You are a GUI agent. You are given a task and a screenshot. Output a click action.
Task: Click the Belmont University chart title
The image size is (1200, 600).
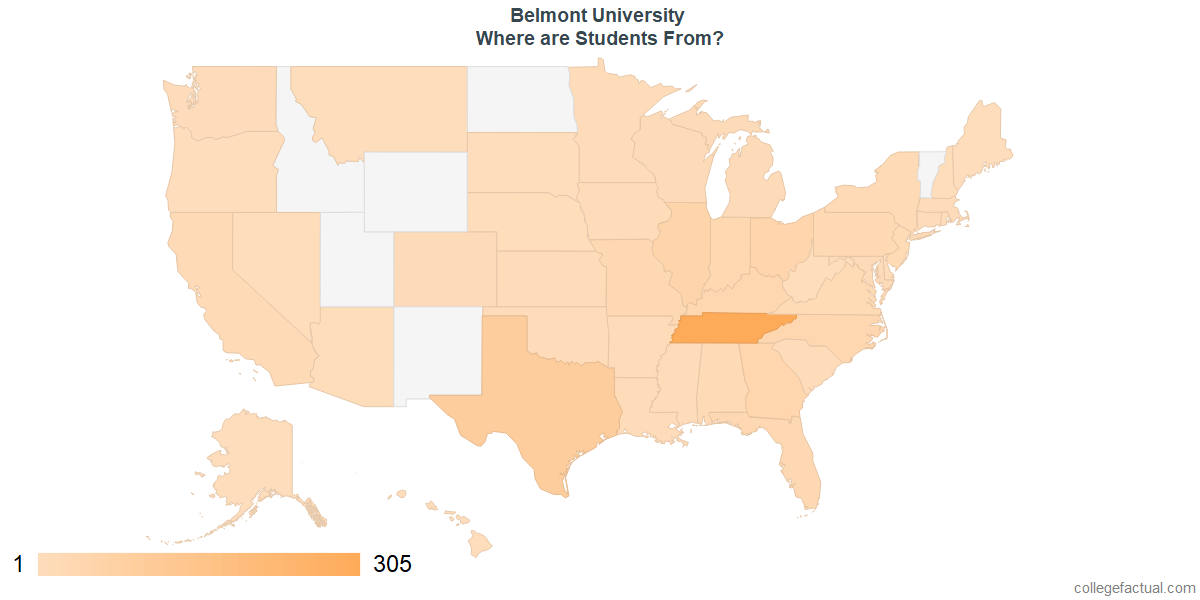tap(598, 15)
